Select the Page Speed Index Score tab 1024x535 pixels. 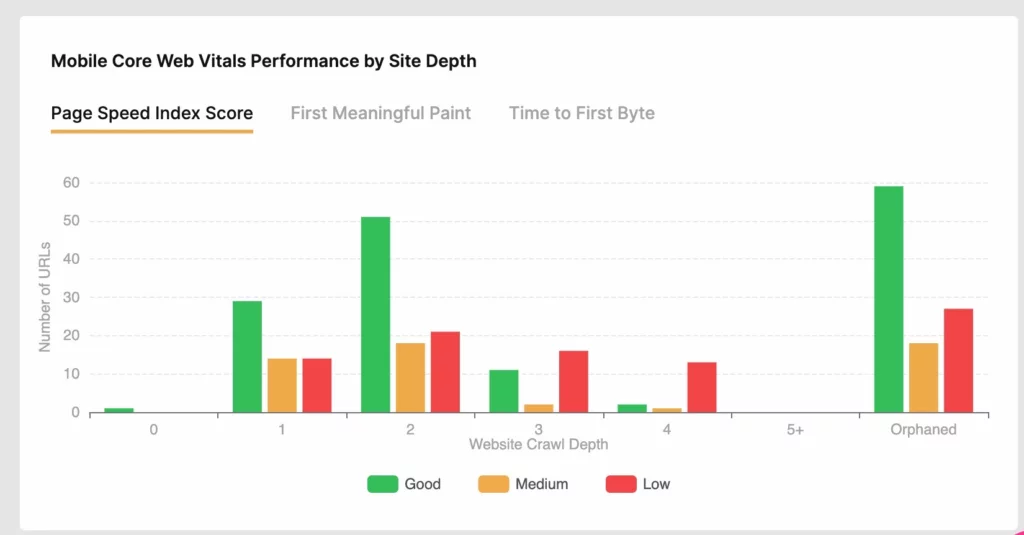coord(152,113)
